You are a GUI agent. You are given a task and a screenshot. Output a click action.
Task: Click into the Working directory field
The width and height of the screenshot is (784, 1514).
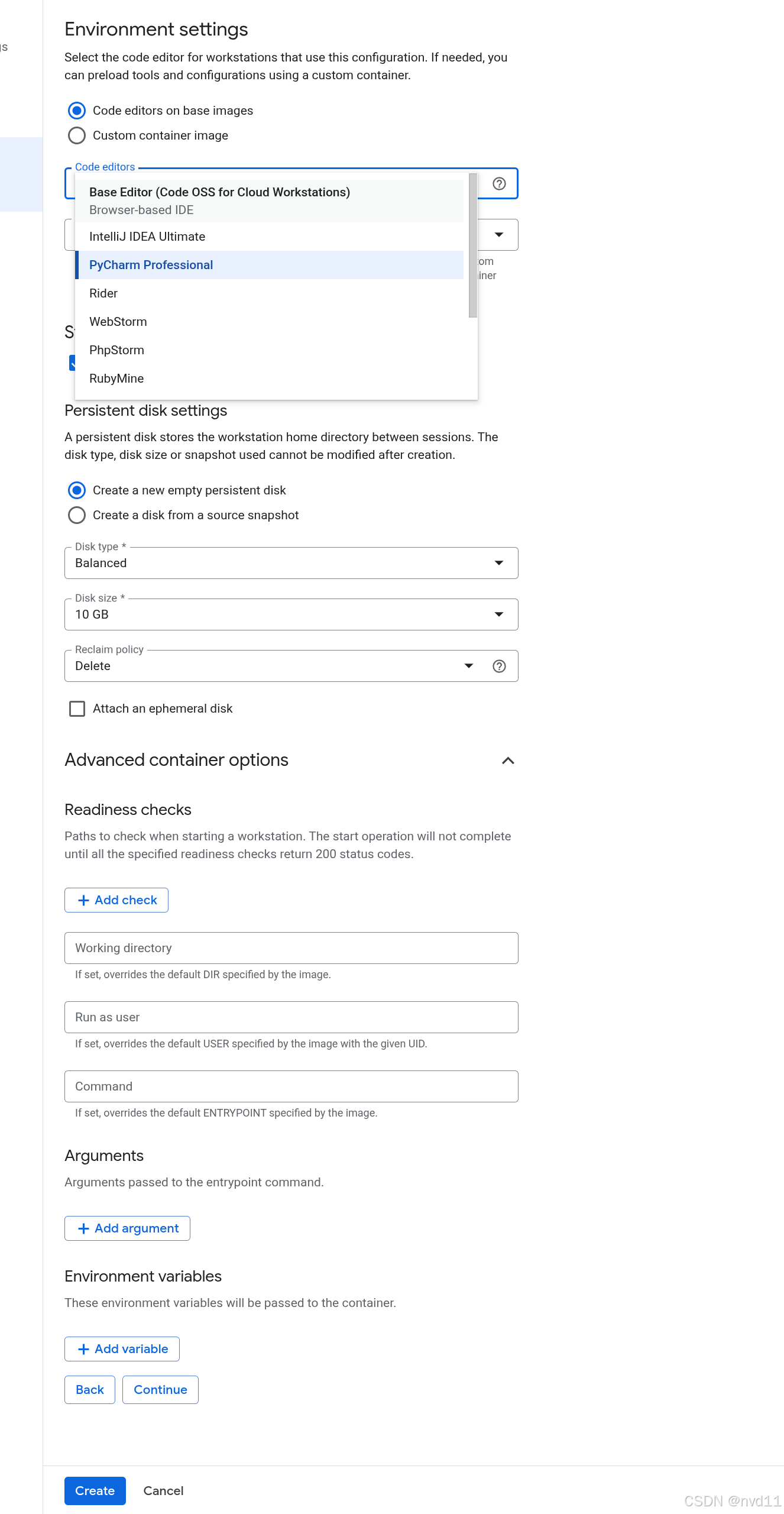point(291,948)
